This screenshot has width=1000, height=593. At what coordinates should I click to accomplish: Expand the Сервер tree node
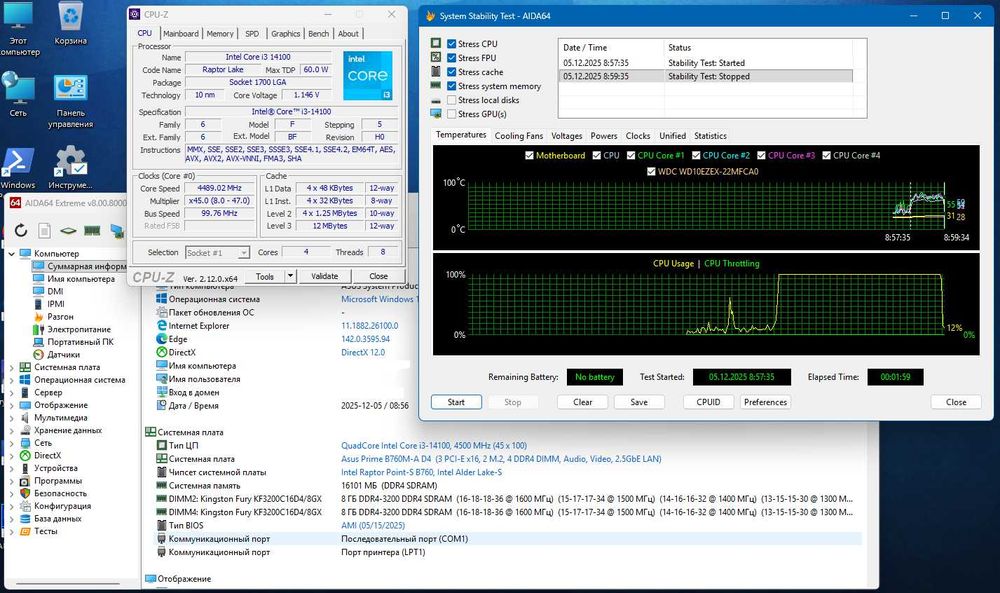tap(11, 392)
